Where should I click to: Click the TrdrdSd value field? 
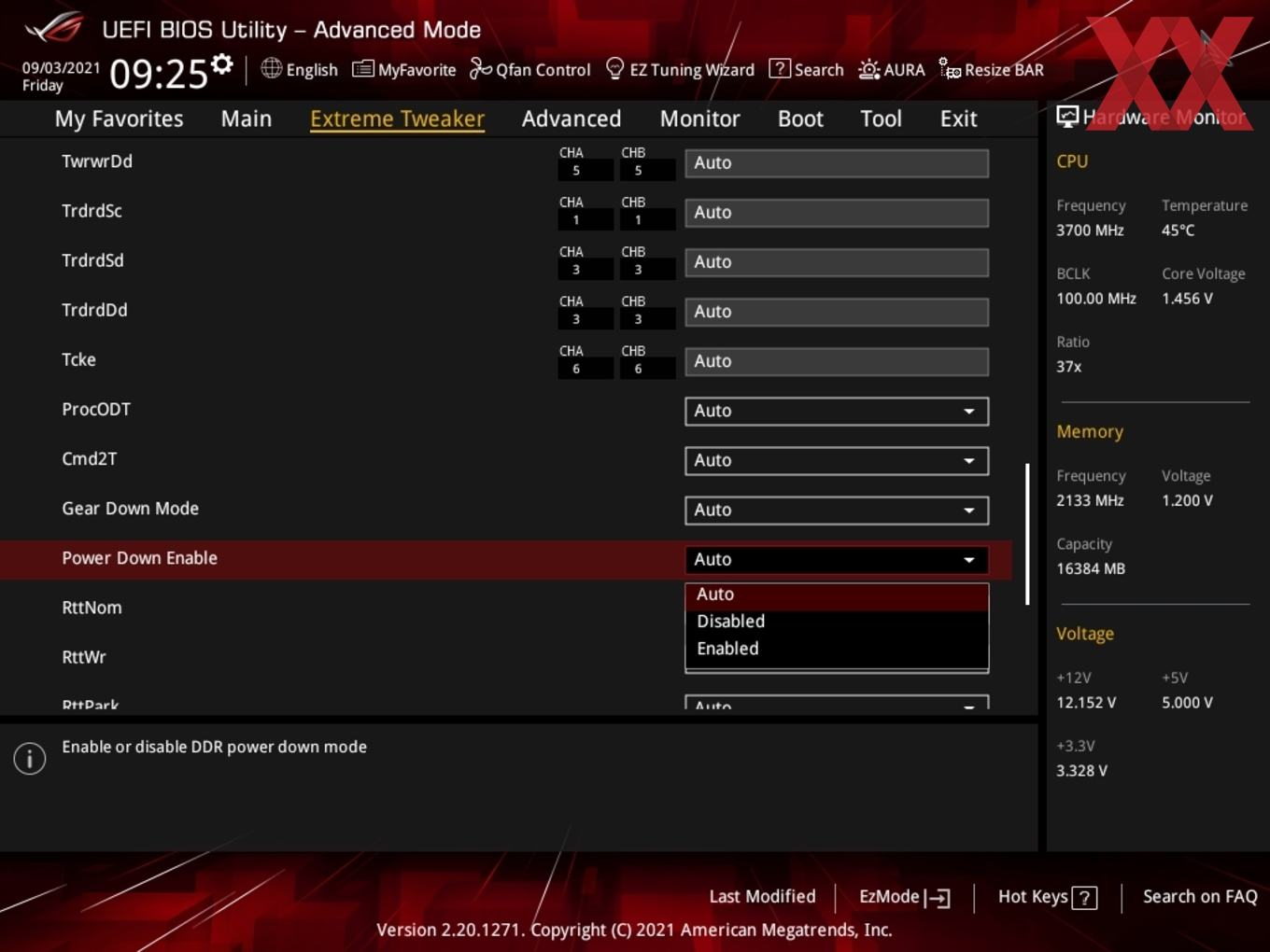pos(837,261)
